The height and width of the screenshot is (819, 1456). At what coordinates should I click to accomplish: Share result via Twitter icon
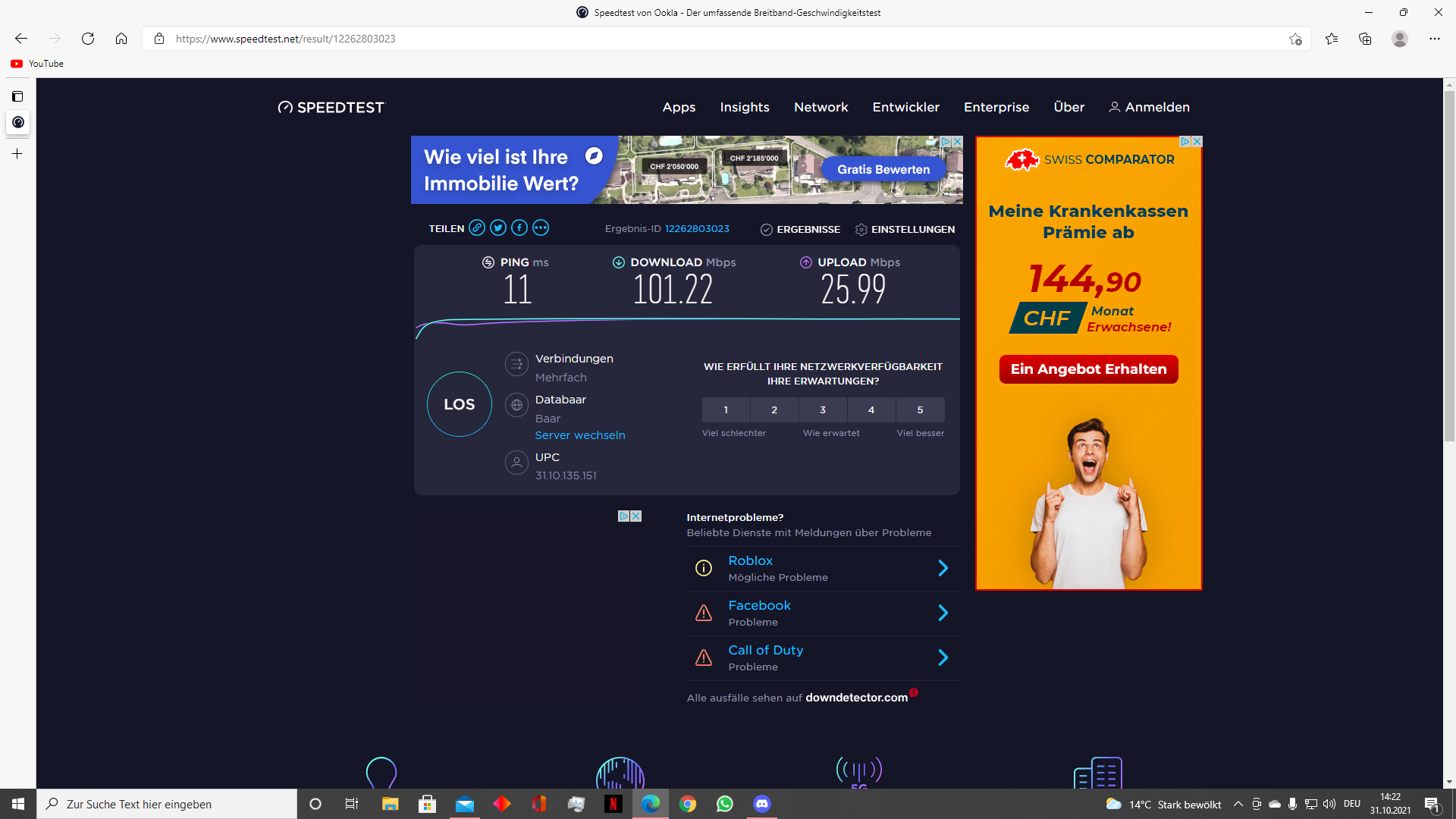[498, 227]
